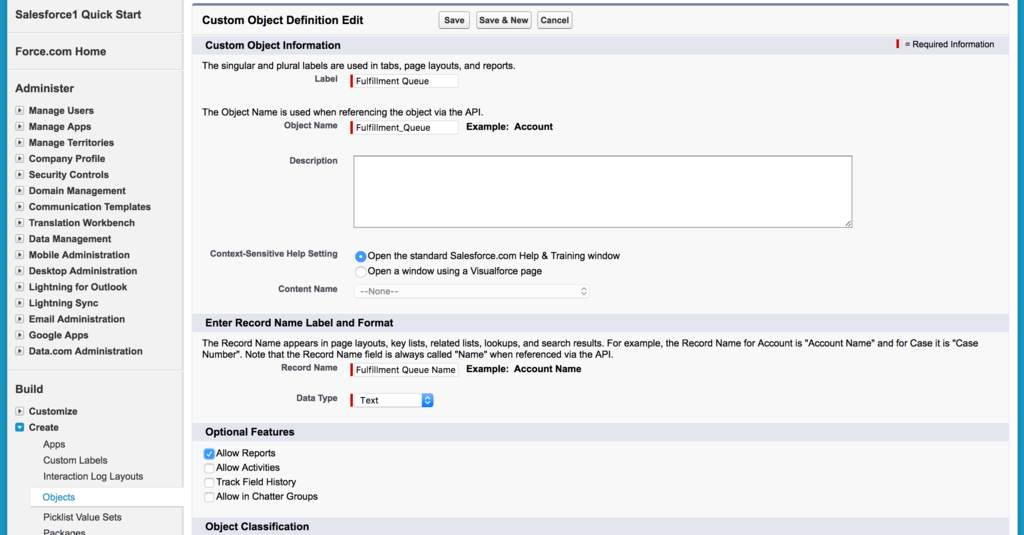The height and width of the screenshot is (535, 1024).
Task: Open the Data Type dropdown
Action: point(393,400)
